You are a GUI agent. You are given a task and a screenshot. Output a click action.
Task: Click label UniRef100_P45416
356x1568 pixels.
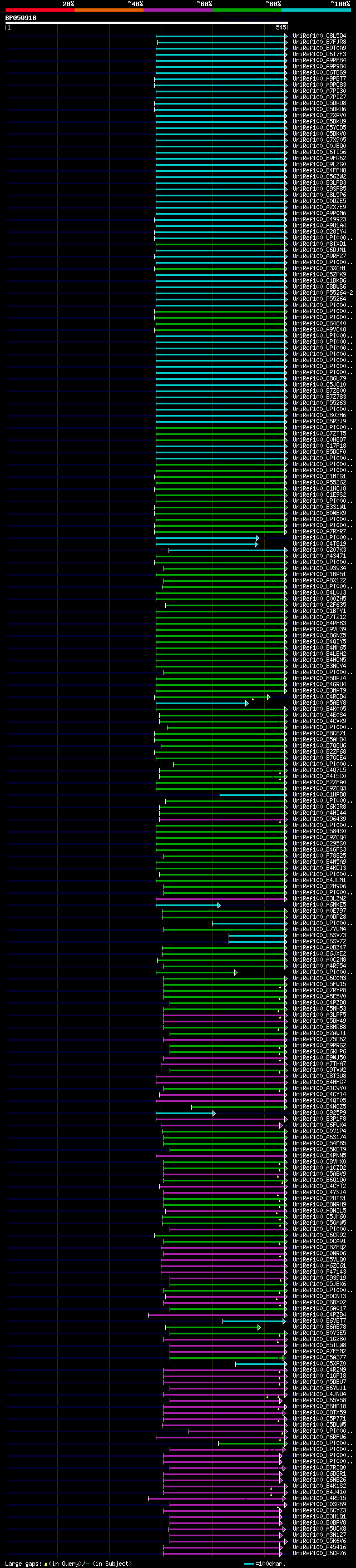(x=319, y=1547)
